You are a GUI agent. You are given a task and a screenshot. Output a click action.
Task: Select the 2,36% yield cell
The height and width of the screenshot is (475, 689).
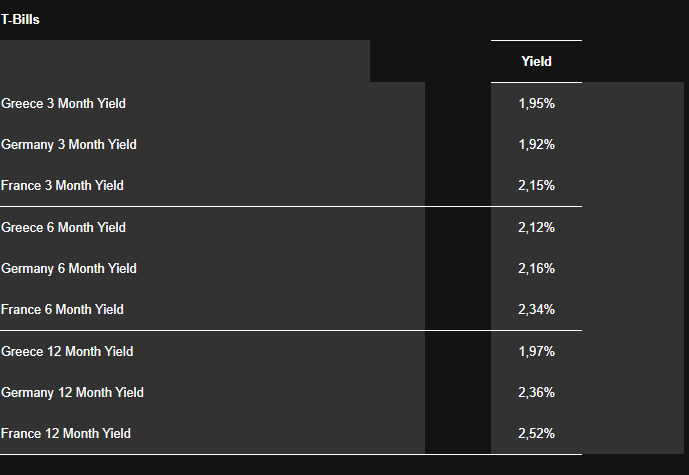pyautogui.click(x=536, y=393)
